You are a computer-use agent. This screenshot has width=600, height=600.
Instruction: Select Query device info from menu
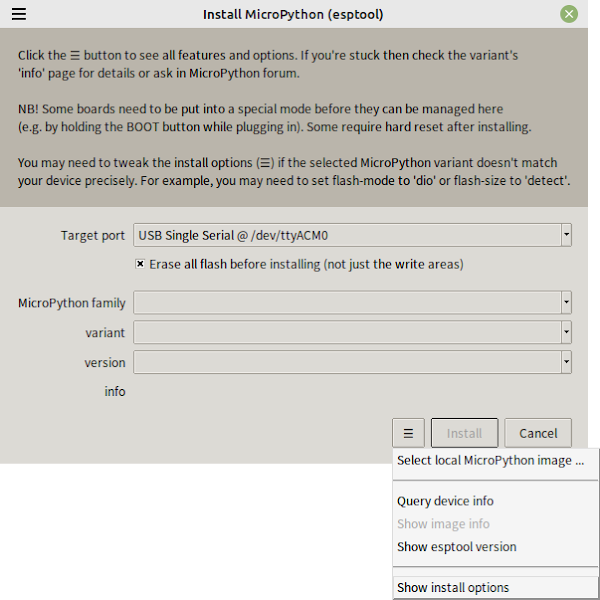[496, 501]
